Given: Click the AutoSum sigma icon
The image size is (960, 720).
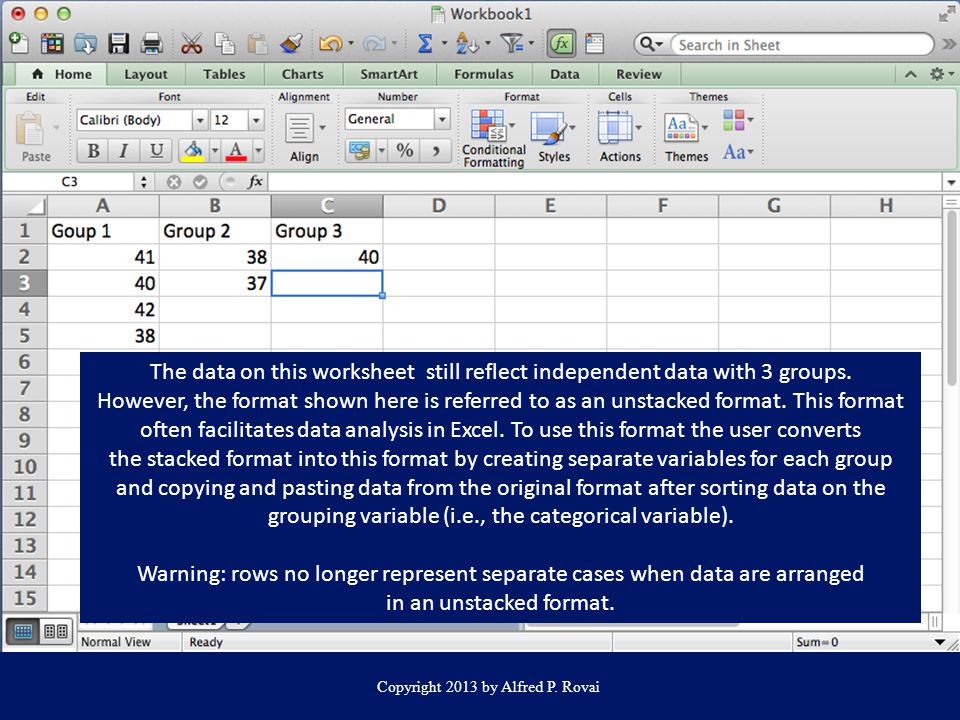Looking at the screenshot, I should [424, 44].
